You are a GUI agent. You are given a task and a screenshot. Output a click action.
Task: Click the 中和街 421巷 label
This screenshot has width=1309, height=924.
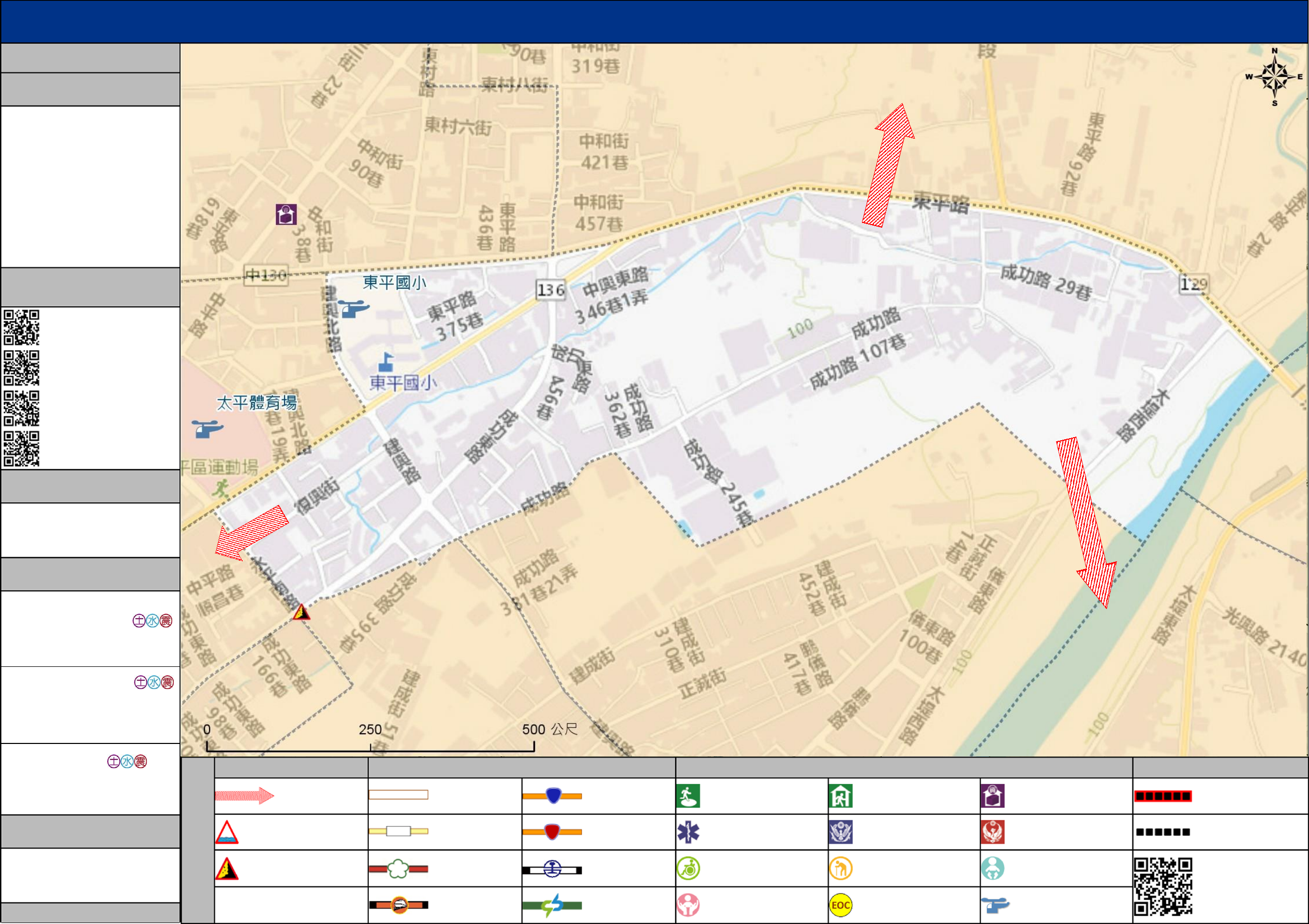[x=604, y=152]
